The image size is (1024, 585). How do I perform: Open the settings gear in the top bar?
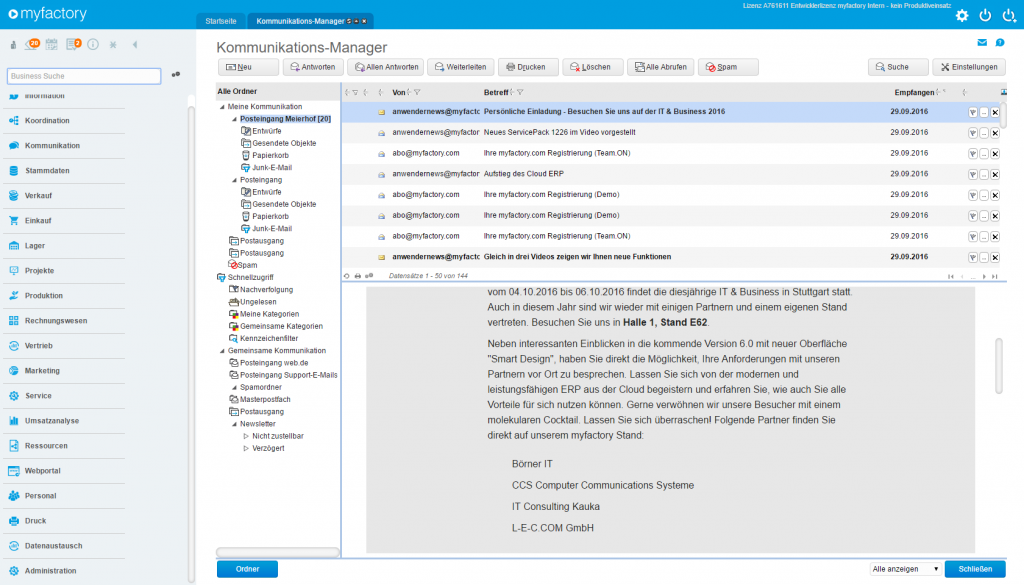tap(961, 15)
